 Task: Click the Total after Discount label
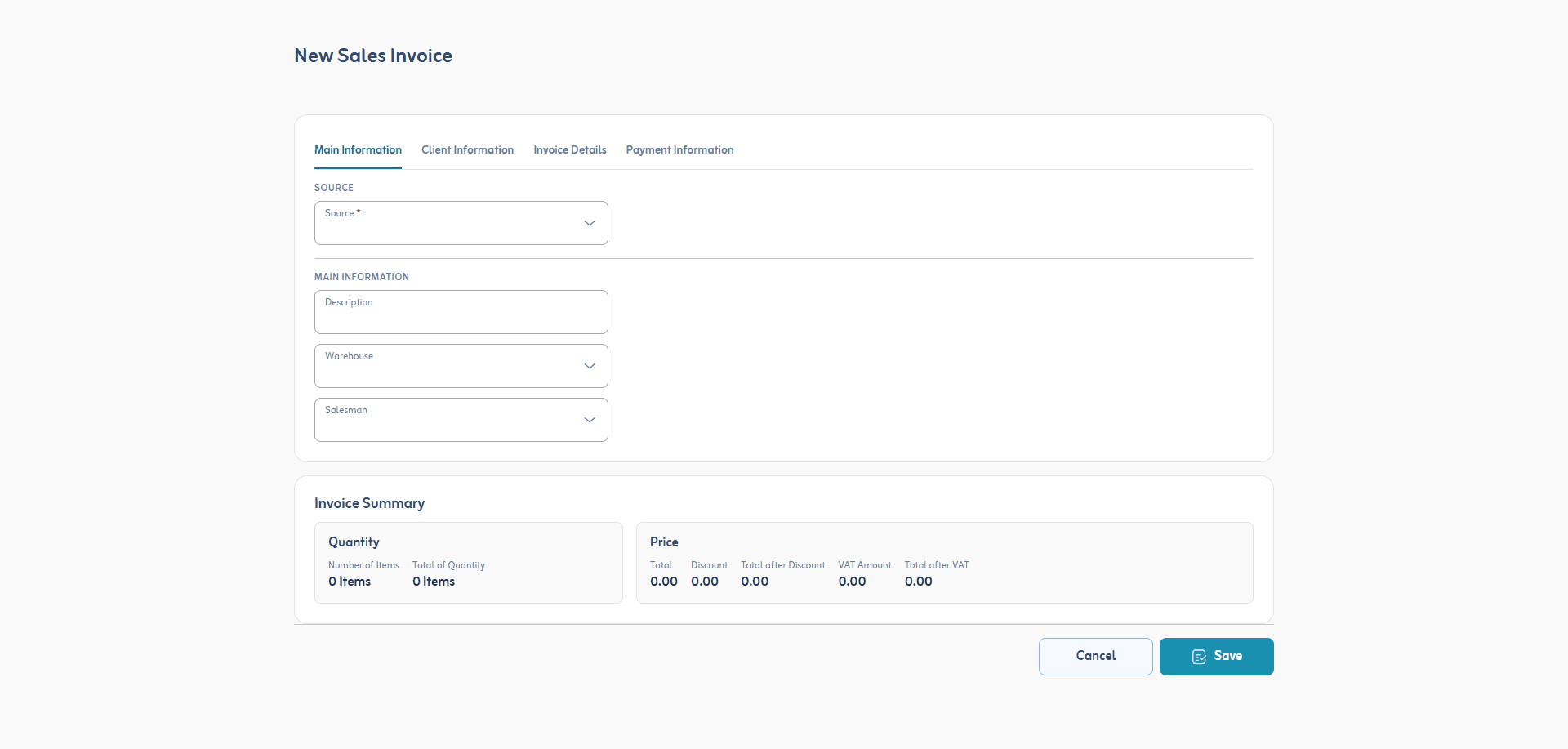782,565
